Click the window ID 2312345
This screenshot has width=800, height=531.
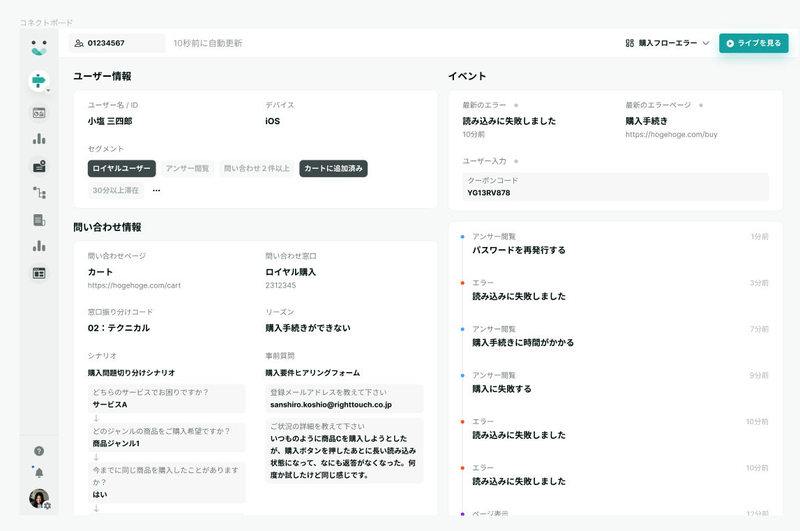280,286
